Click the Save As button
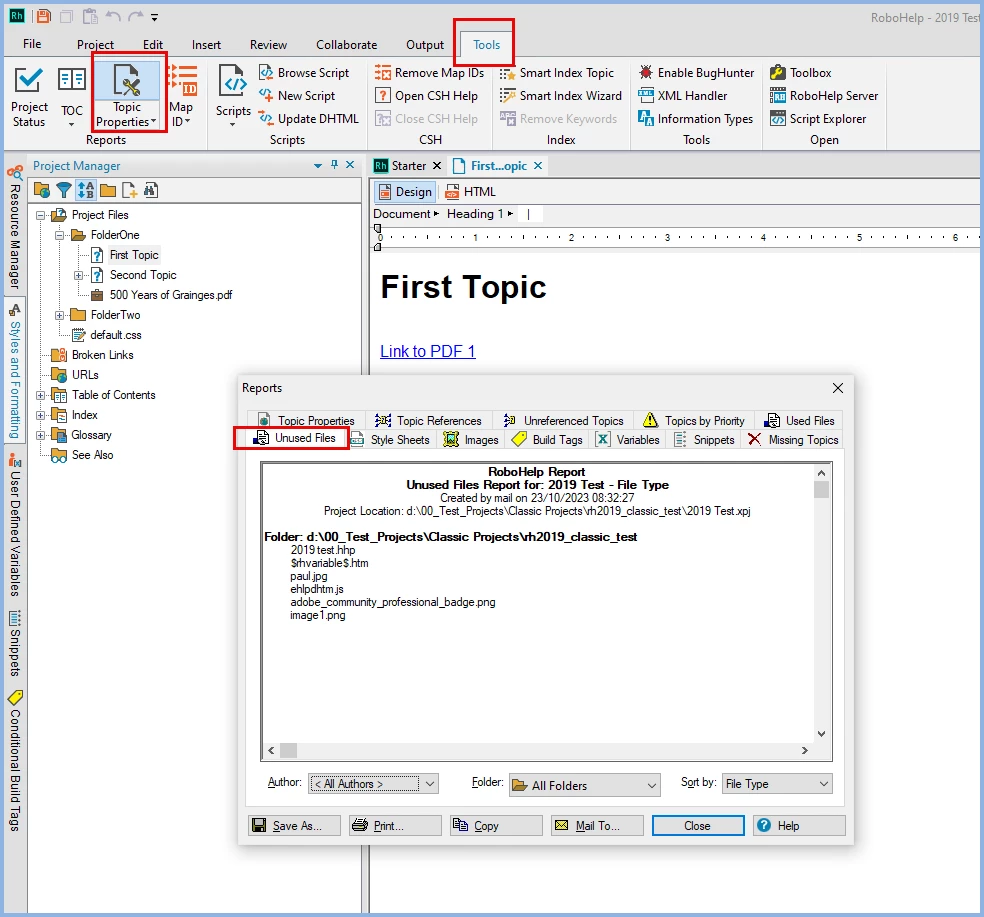This screenshot has height=917, width=984. coord(294,826)
